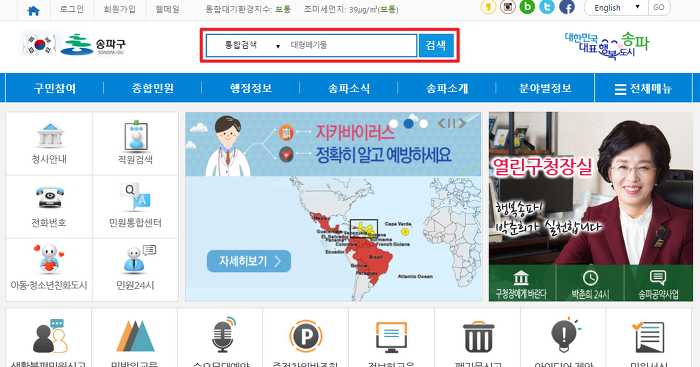Select the second banner slide dot

(x=408, y=124)
